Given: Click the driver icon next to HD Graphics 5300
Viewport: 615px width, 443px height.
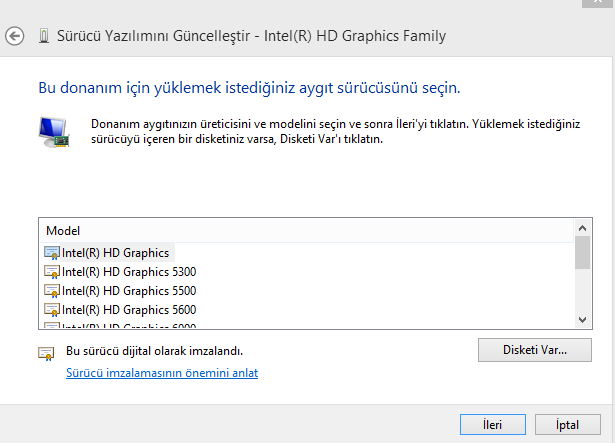Looking at the screenshot, I should pyautogui.click(x=52, y=272).
